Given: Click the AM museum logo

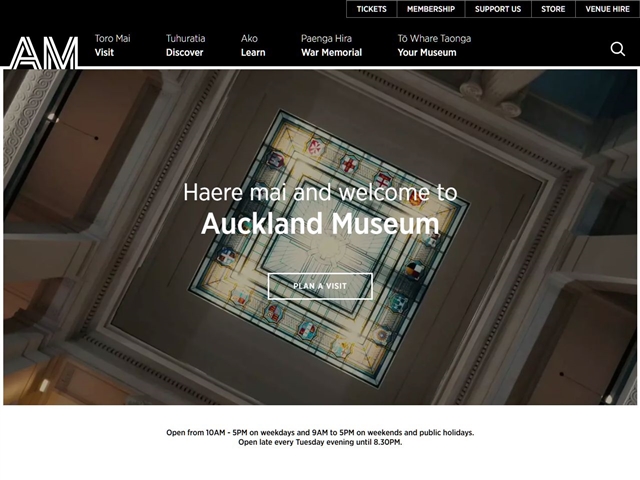Looking at the screenshot, I should tap(44, 53).
